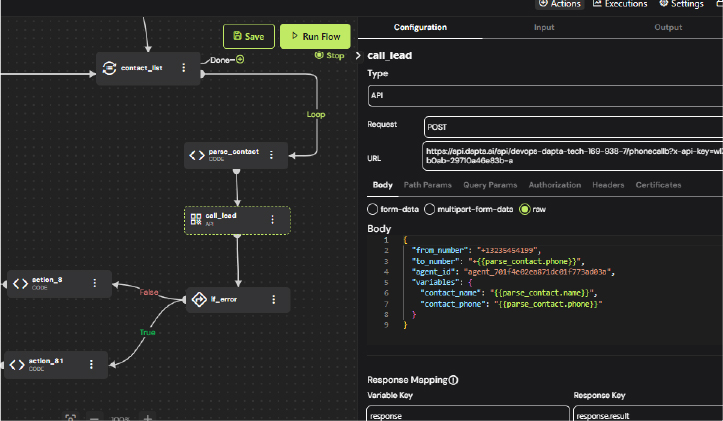Screen dimensions: 723x421
Task: Click the parse_contact code brackets icon
Action: point(197,155)
